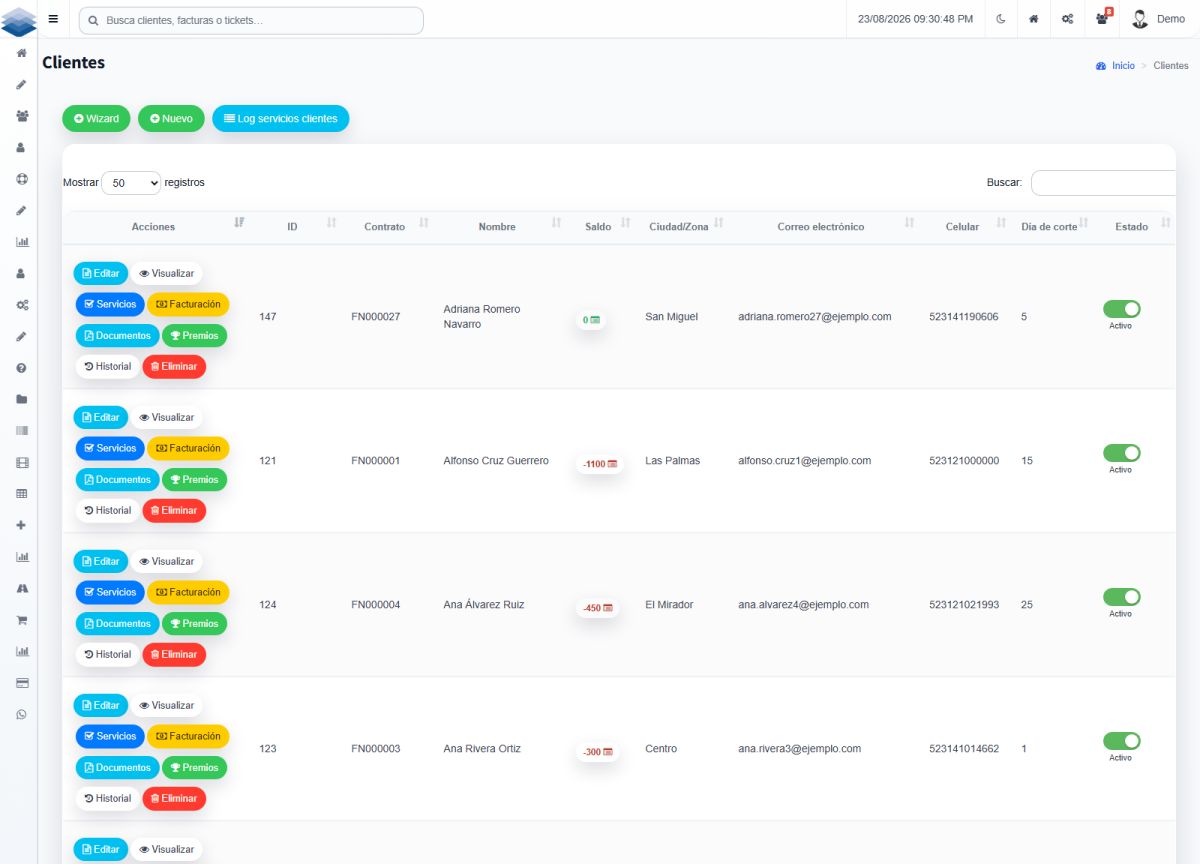Open Facturación for Ana Rivera Ortiz

tap(188, 736)
